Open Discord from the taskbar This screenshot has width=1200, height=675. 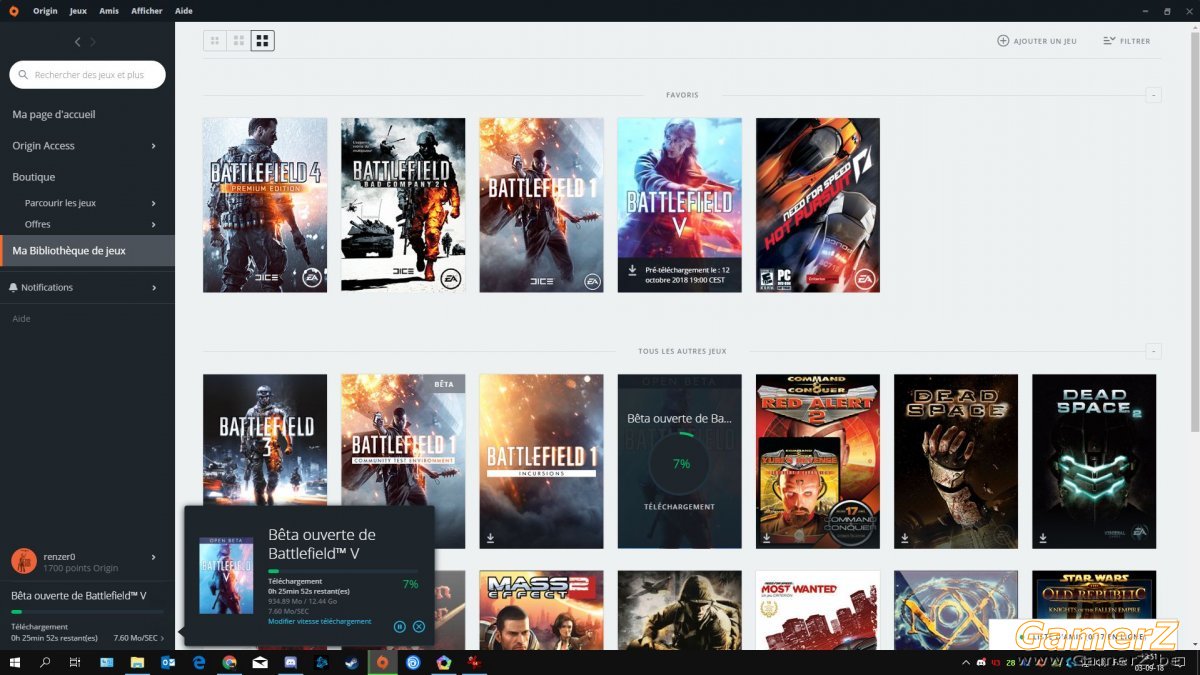coord(290,662)
